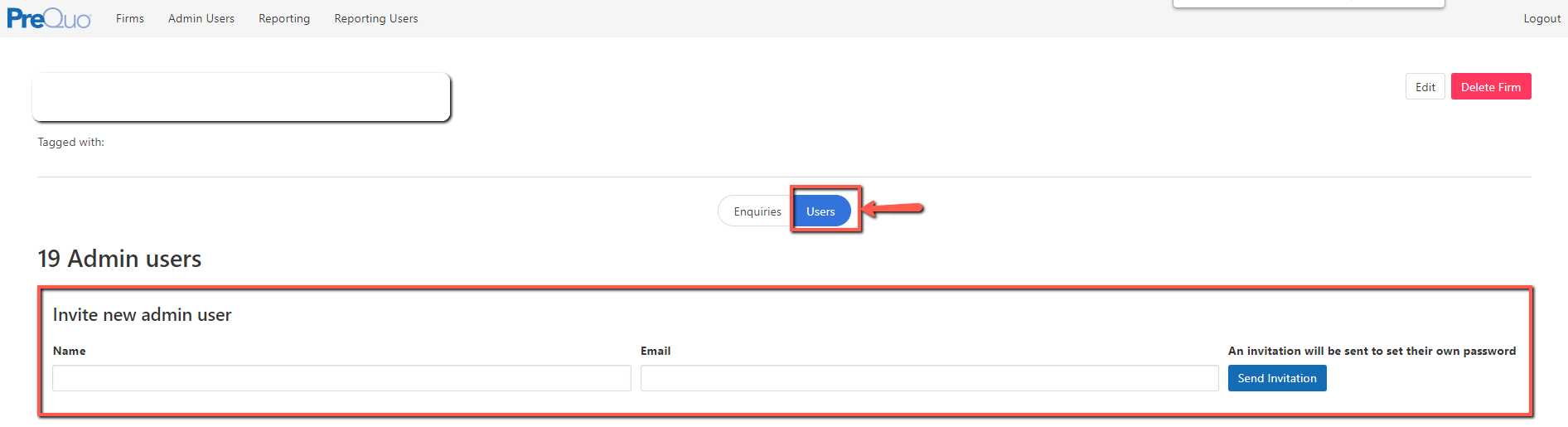Focus the Name input field
Screen dimensions: 1568x427
click(x=341, y=378)
